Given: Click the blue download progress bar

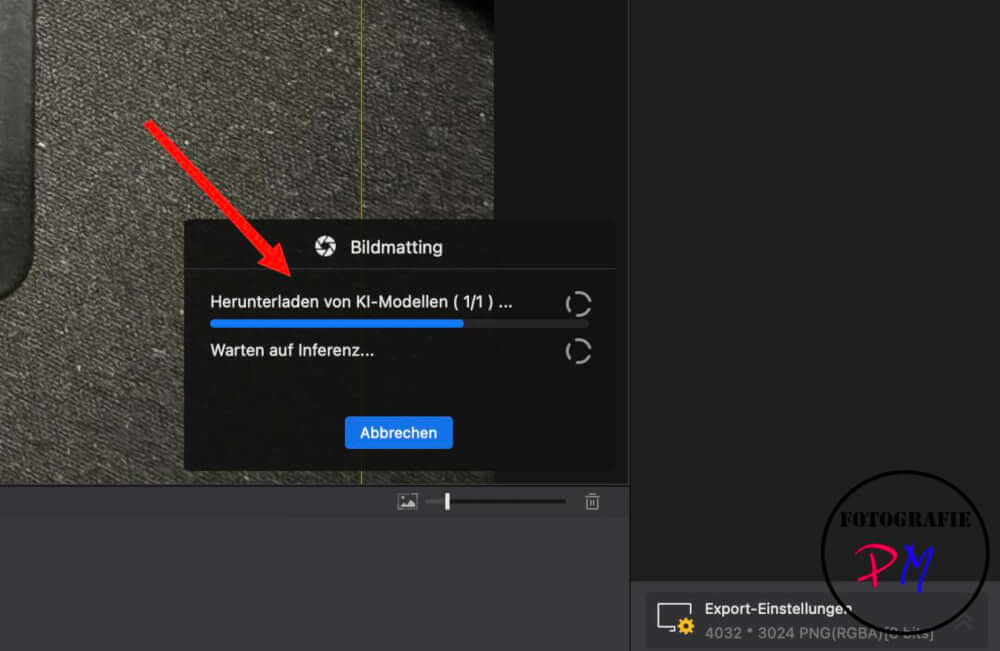Looking at the screenshot, I should coord(336,323).
